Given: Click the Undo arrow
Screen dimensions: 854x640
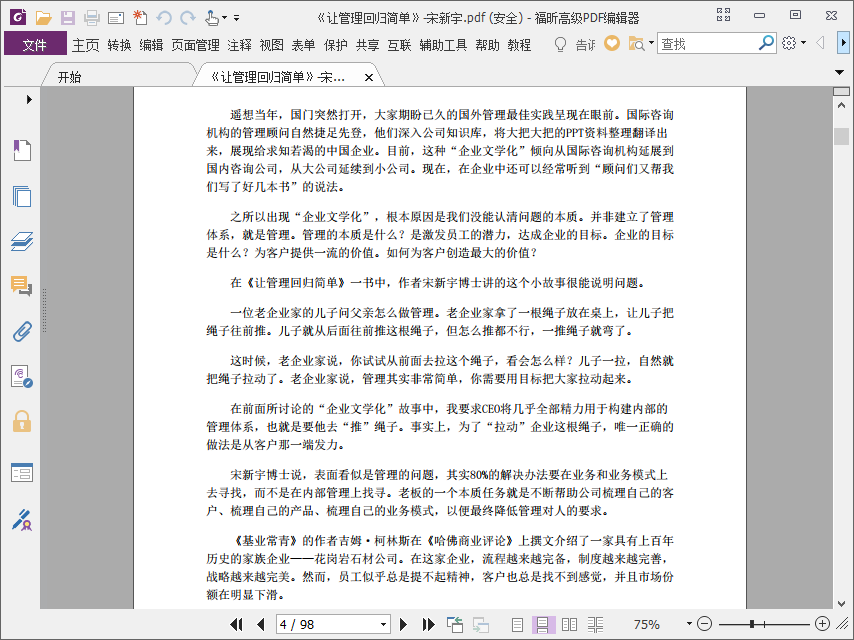Looking at the screenshot, I should [x=163, y=18].
